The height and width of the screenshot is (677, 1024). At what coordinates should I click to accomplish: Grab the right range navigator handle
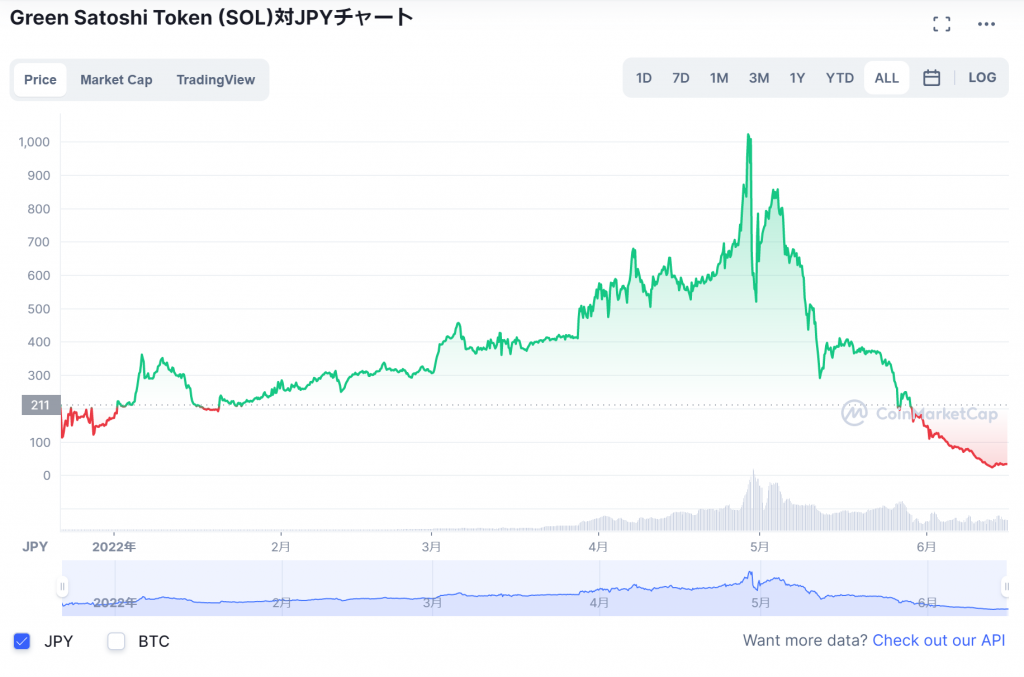1006,586
